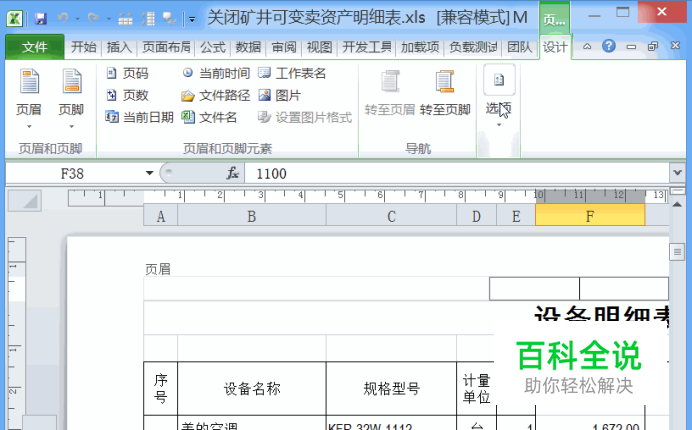Switch to the 视图 ribbon tab
Image resolution: width=692 pixels, height=430 pixels.
pyautogui.click(x=319, y=47)
